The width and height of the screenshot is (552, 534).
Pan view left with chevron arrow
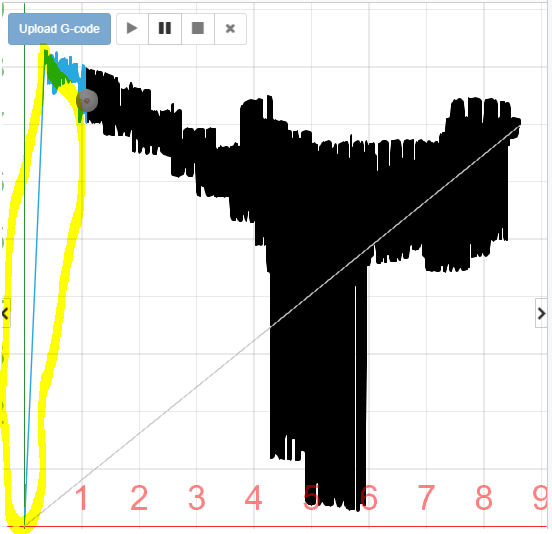click(x=5, y=313)
